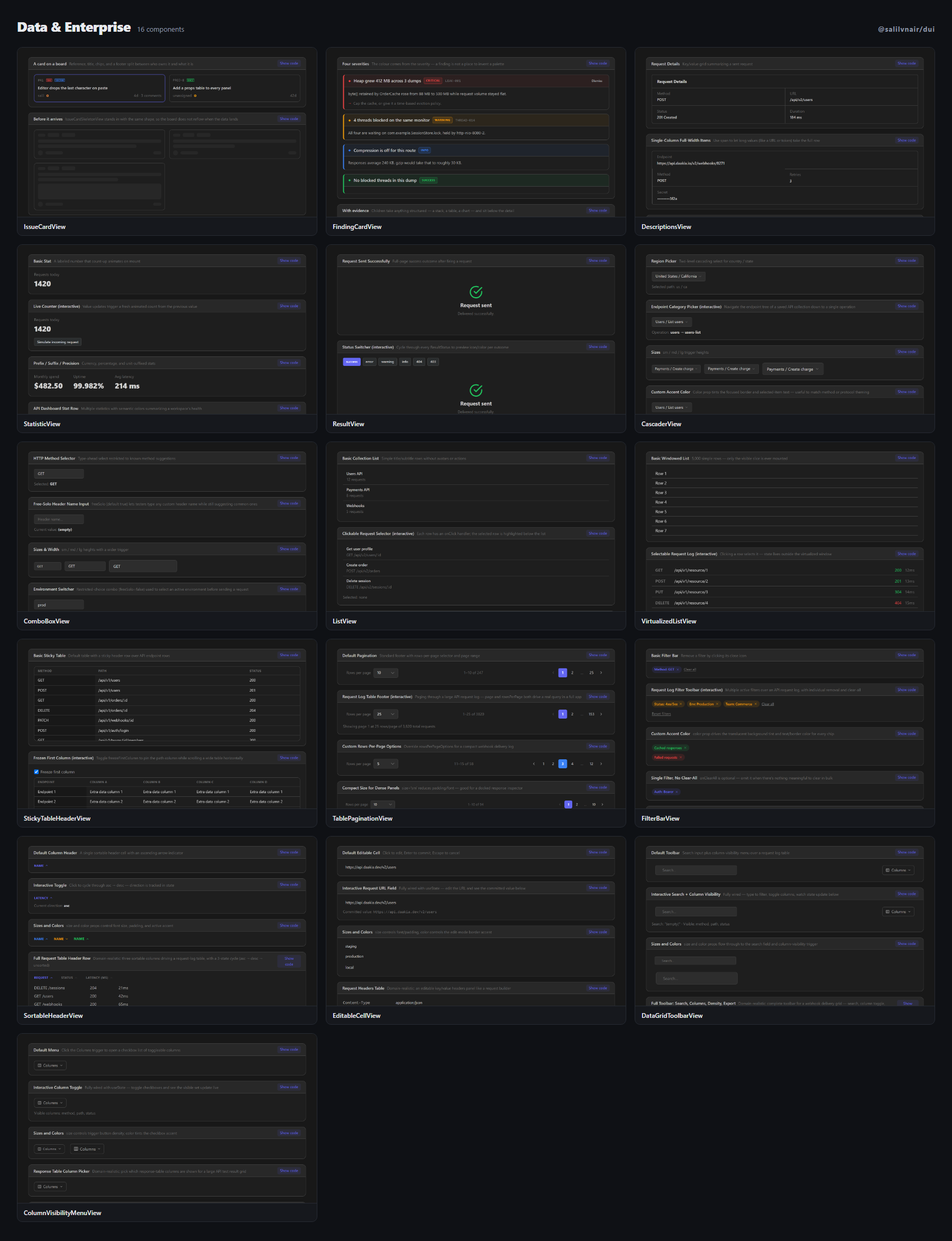Remove the "Team: Commerce" filter chip
Viewport: 952px width, 1241px height.
point(755,704)
